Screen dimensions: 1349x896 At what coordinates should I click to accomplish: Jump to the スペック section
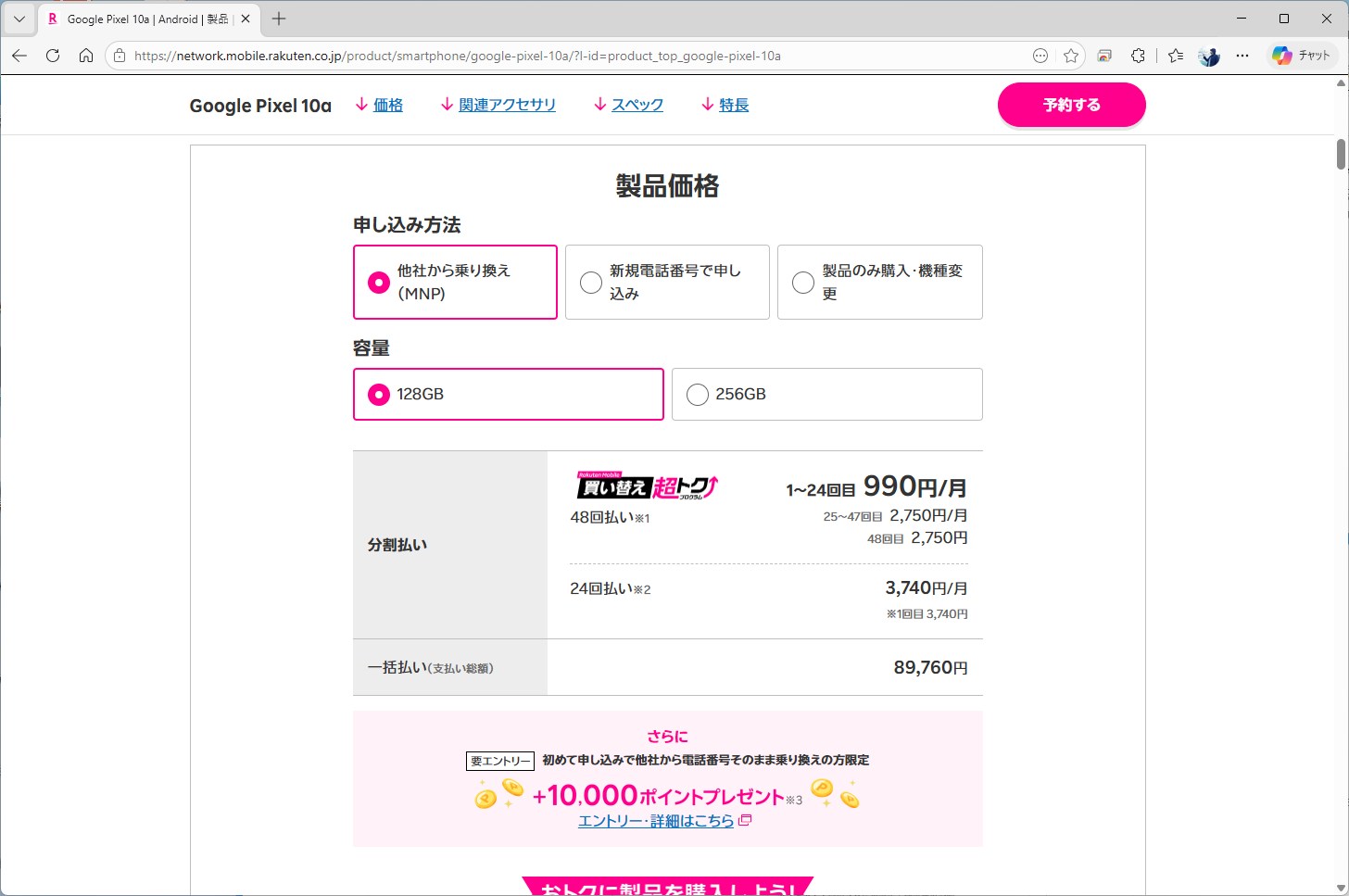click(x=628, y=105)
